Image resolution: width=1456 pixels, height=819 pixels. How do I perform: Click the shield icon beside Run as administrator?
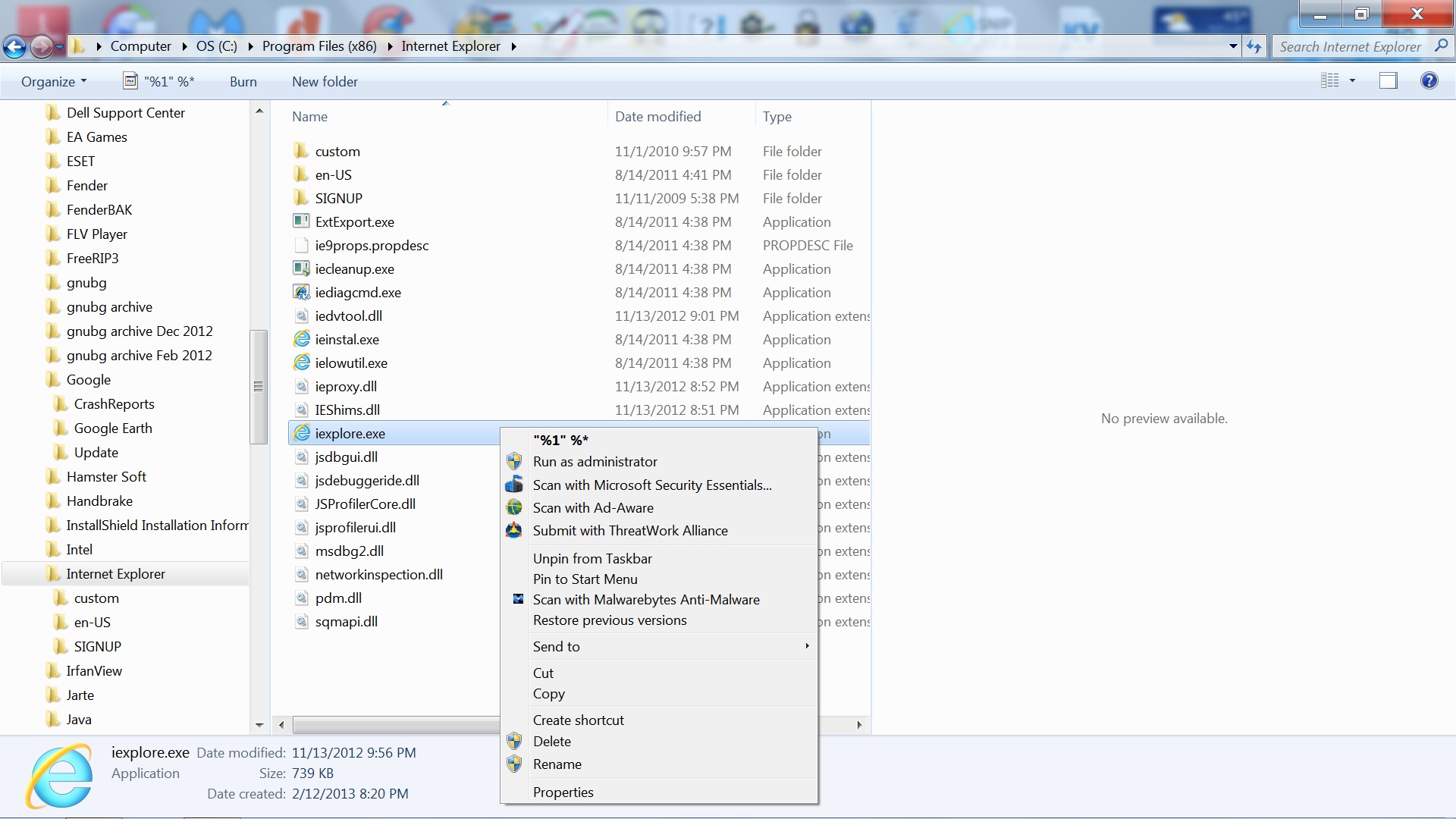coord(514,461)
